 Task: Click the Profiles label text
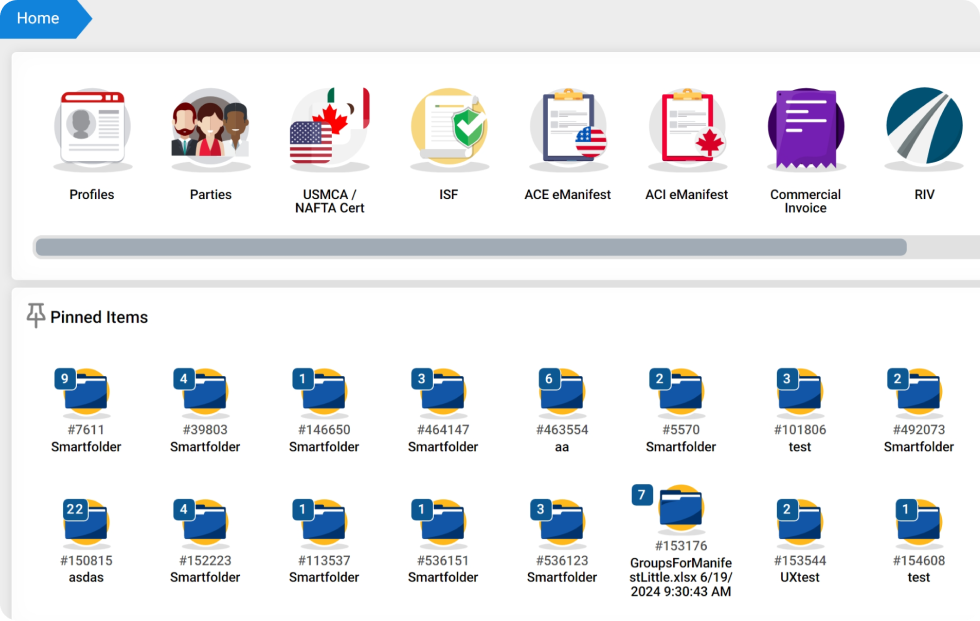tap(92, 194)
